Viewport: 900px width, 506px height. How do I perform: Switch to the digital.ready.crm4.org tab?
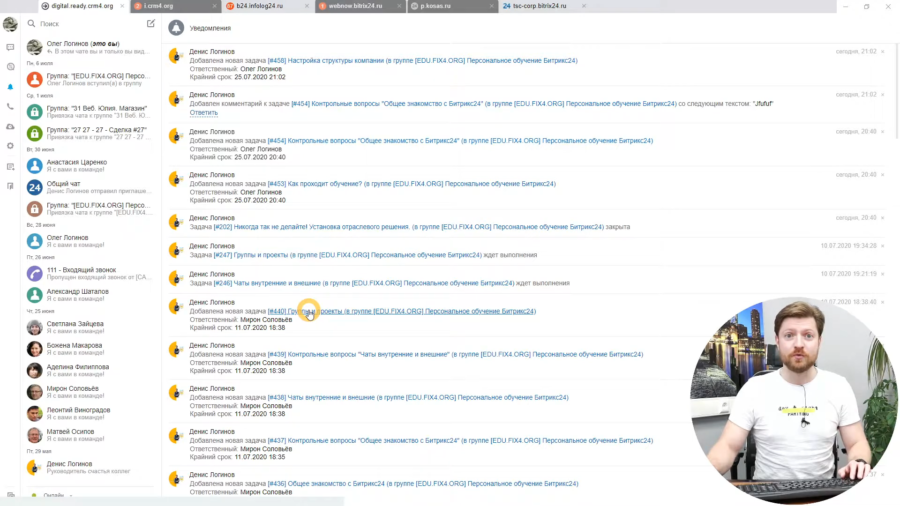81,6
